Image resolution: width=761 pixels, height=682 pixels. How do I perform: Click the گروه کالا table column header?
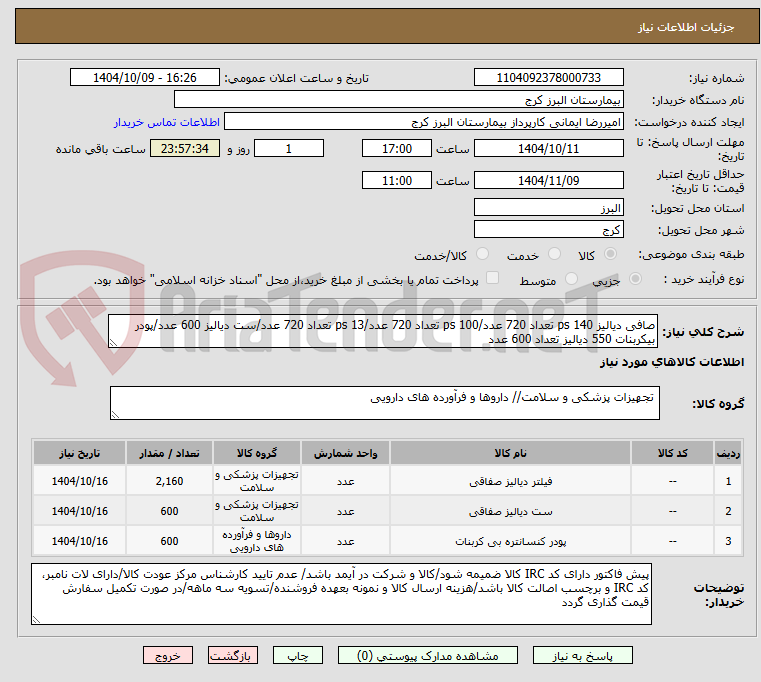point(257,453)
